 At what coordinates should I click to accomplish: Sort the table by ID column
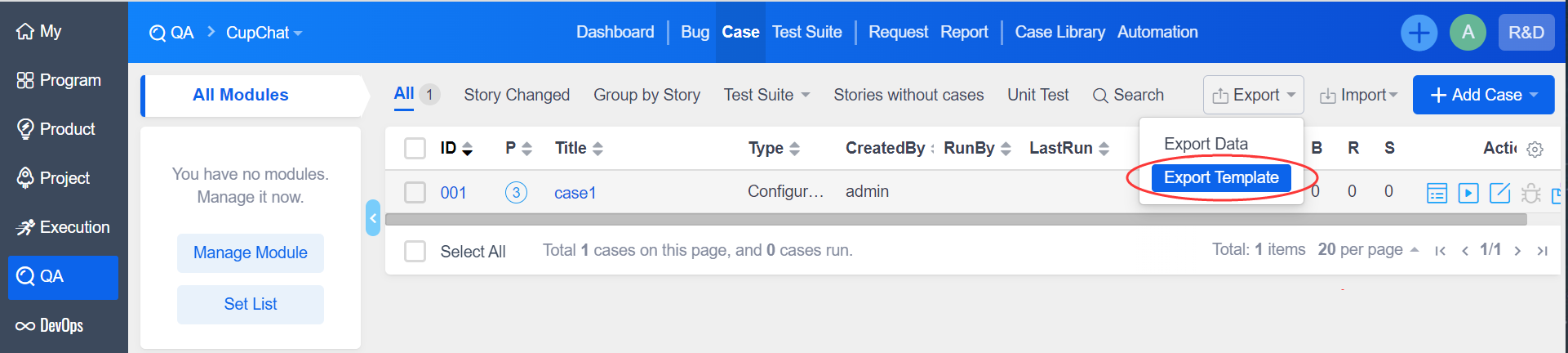pyautogui.click(x=456, y=148)
